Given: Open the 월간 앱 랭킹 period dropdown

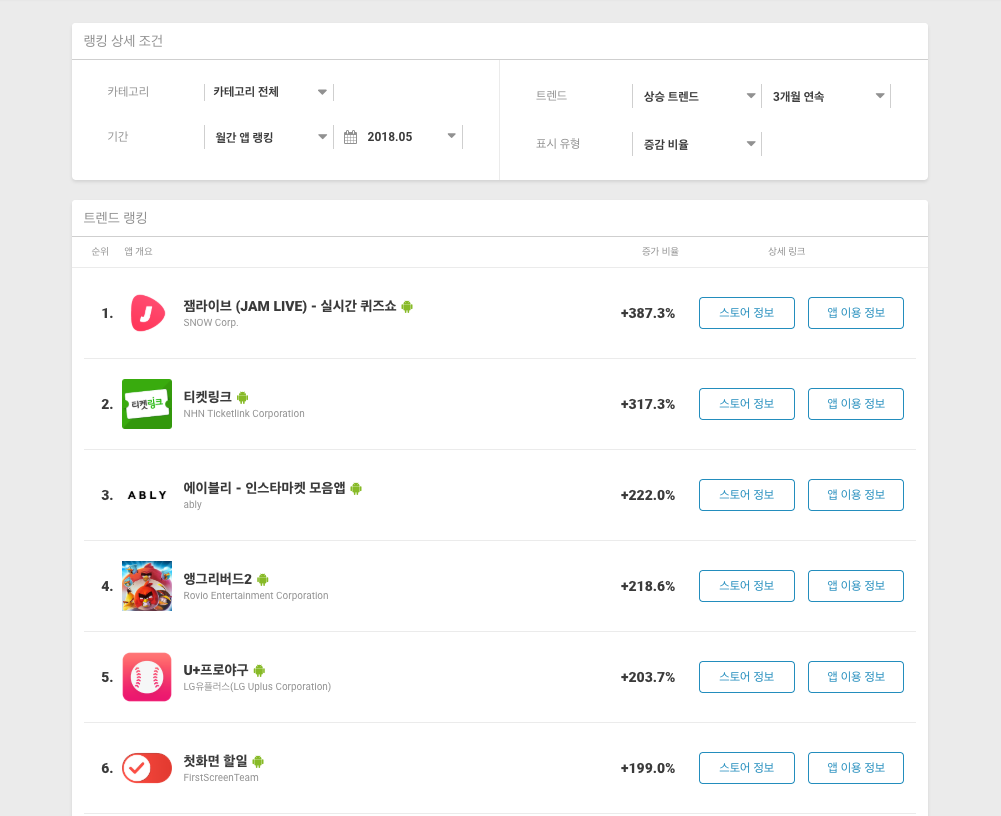Looking at the screenshot, I should pos(269,137).
